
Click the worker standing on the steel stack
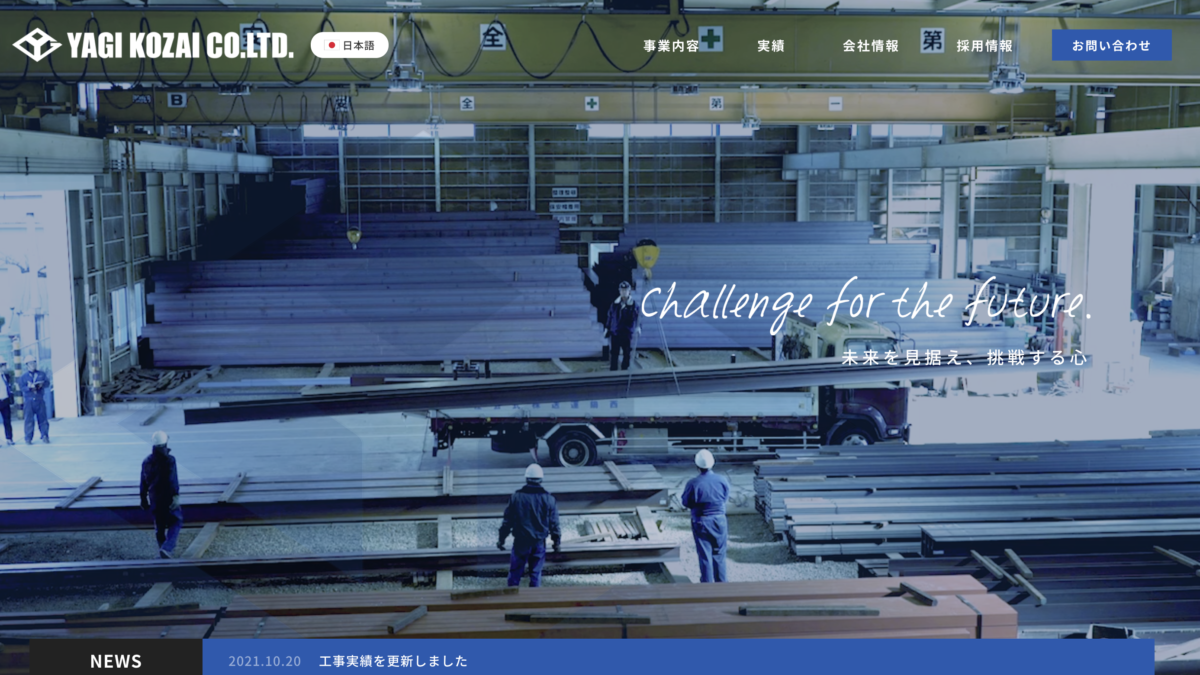coord(623,325)
